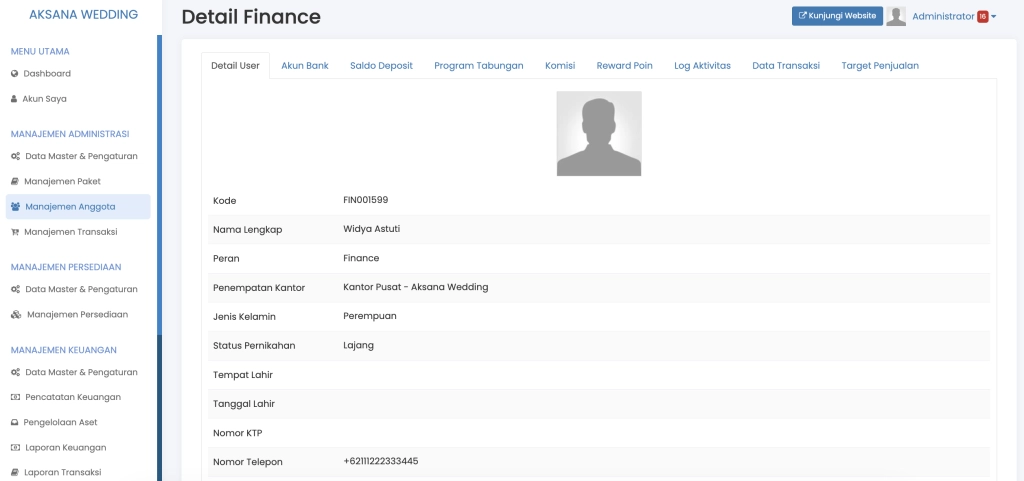Click the Dashboard globe icon in sidebar
1024x481 pixels.
14,74
